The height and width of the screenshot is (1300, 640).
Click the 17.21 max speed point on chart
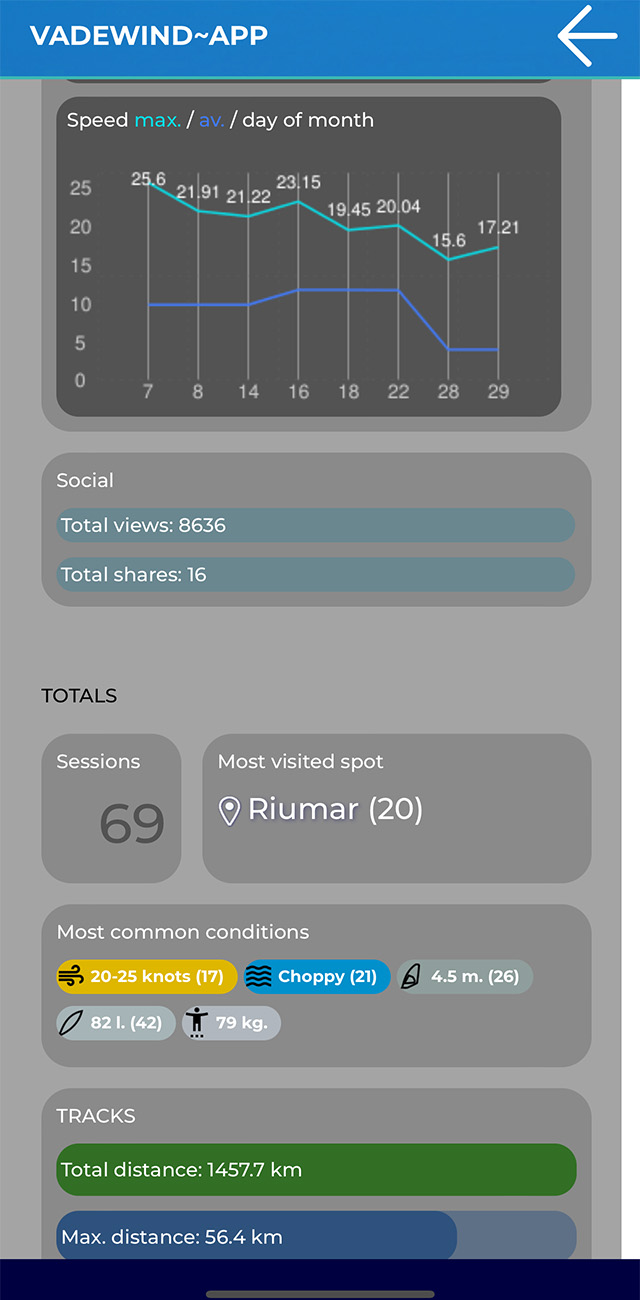[497, 247]
